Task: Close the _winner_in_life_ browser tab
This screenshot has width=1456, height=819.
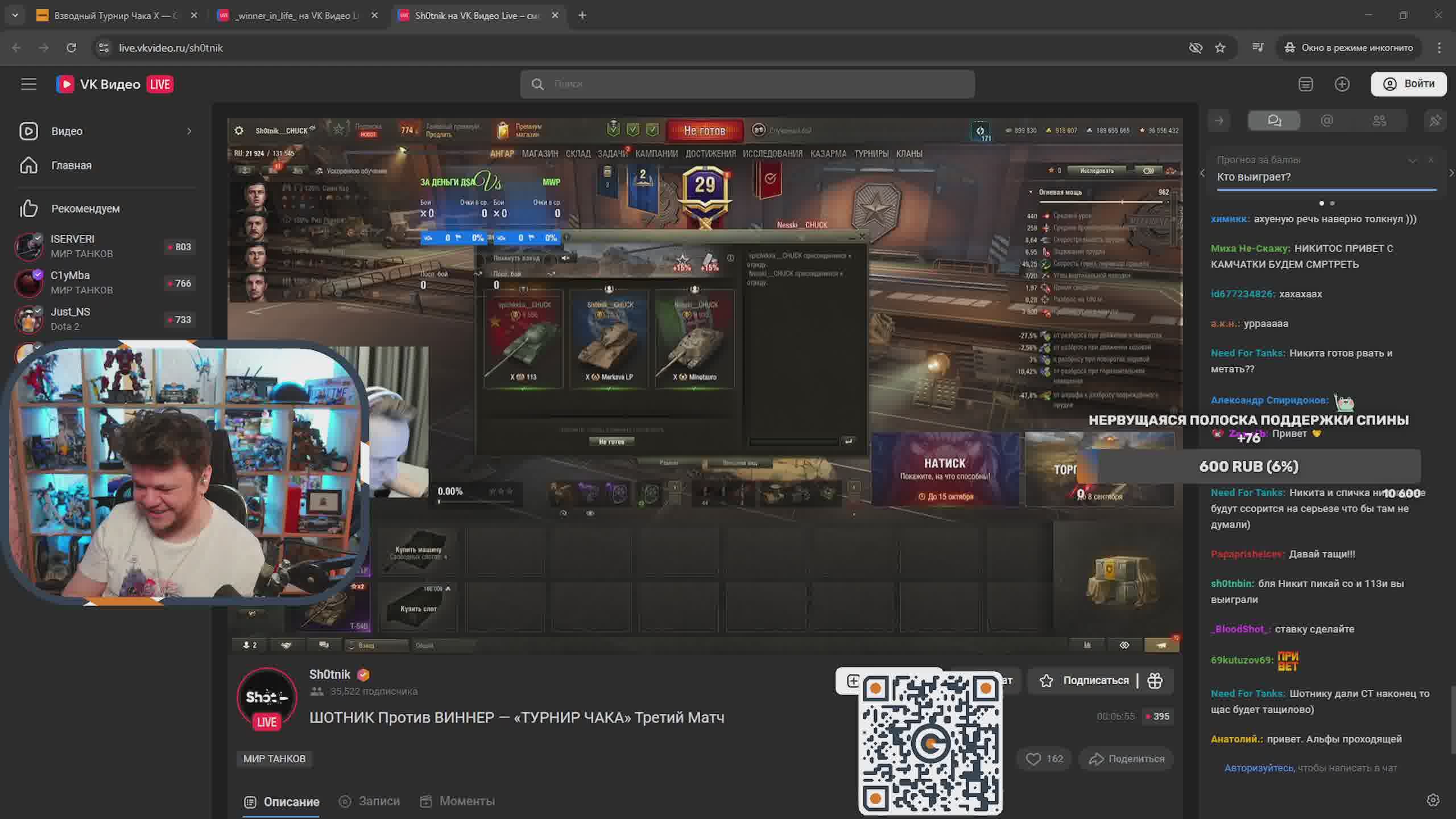Action: click(374, 15)
